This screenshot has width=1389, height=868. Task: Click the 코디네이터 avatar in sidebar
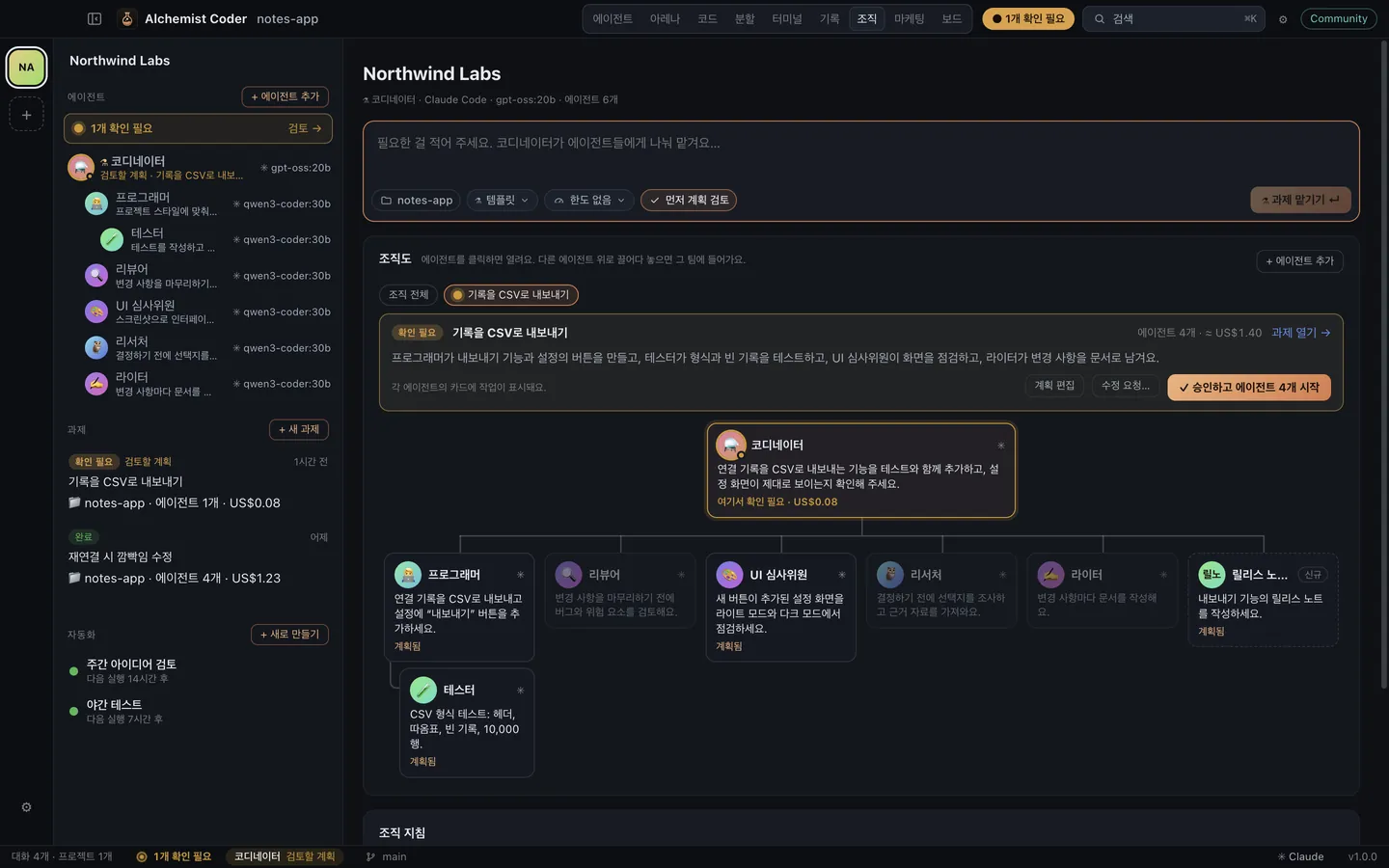81,167
